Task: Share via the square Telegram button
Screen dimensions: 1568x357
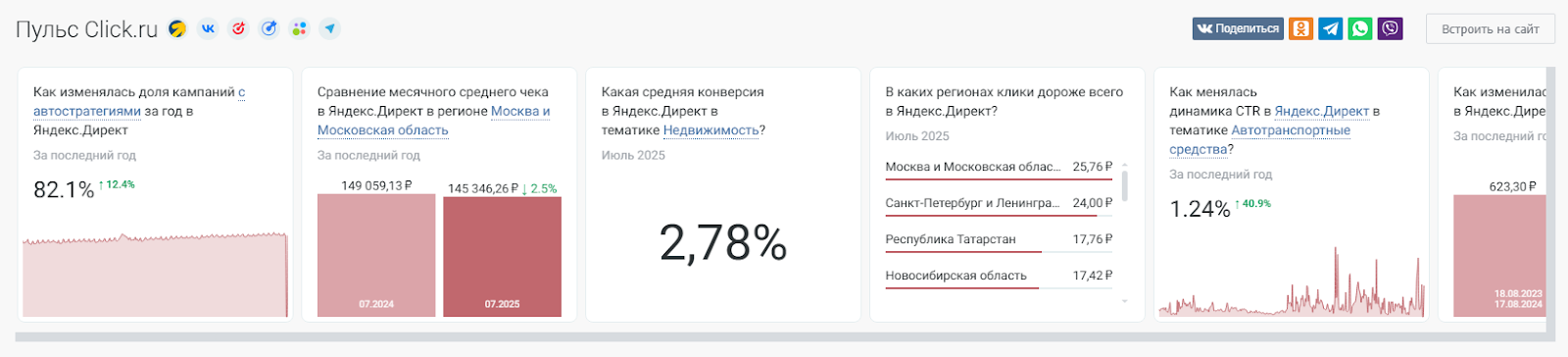Action: (x=1330, y=28)
